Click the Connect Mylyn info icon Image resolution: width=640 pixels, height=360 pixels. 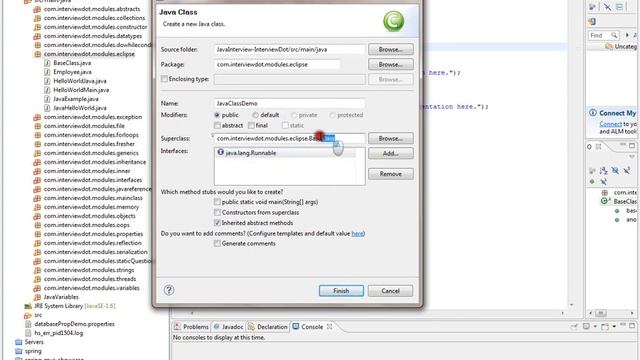pyautogui.click(x=593, y=113)
